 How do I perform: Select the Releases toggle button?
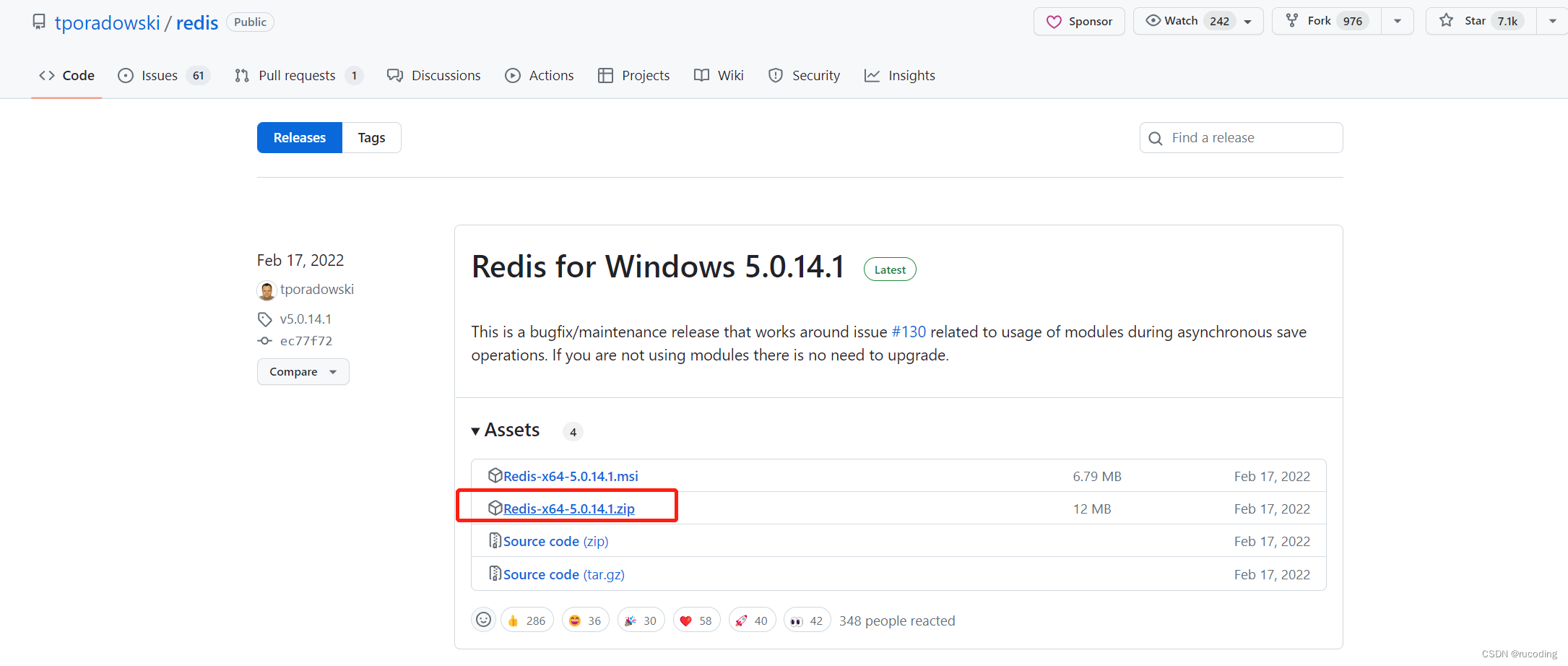(300, 137)
